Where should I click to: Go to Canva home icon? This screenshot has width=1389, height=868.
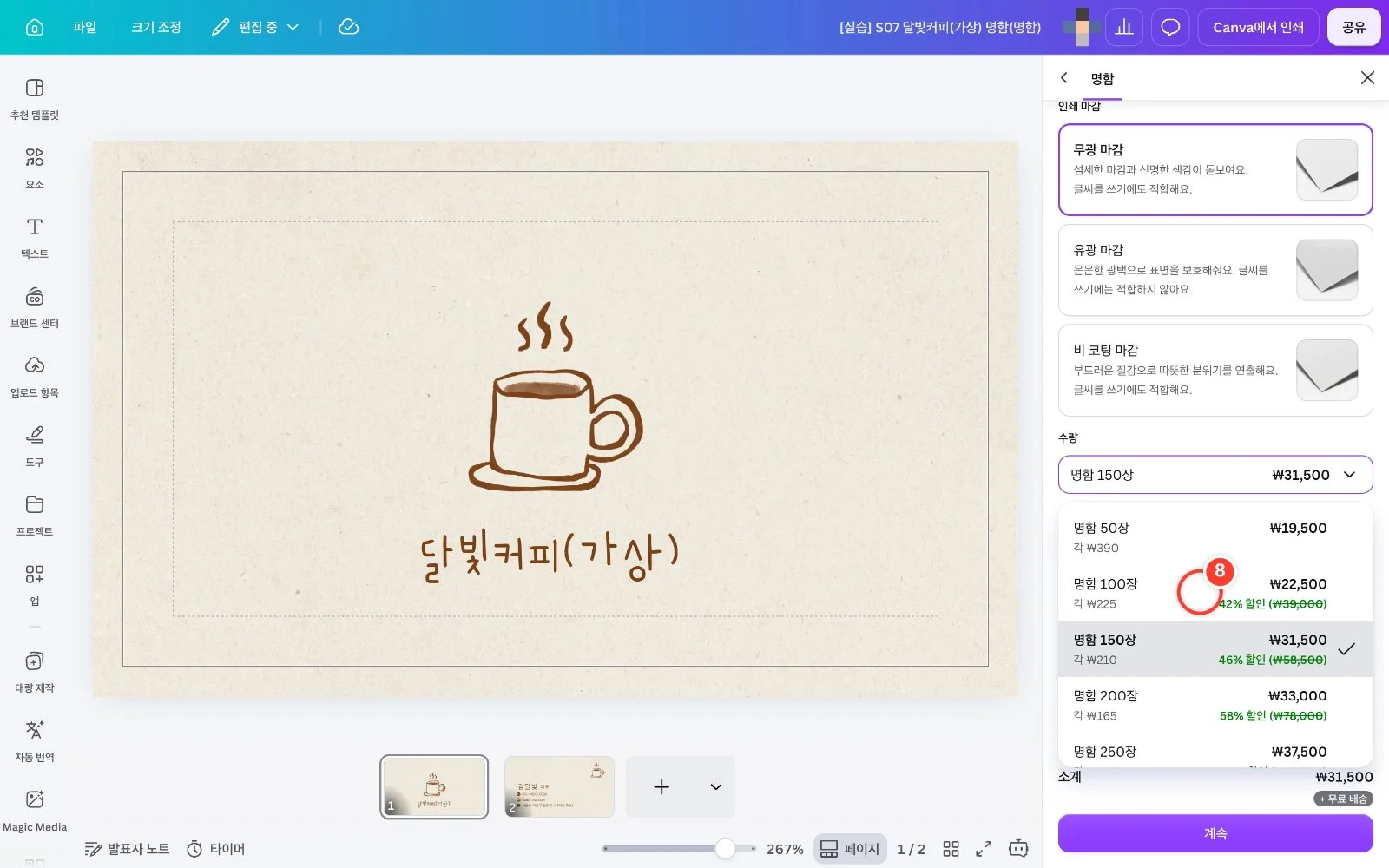35,27
